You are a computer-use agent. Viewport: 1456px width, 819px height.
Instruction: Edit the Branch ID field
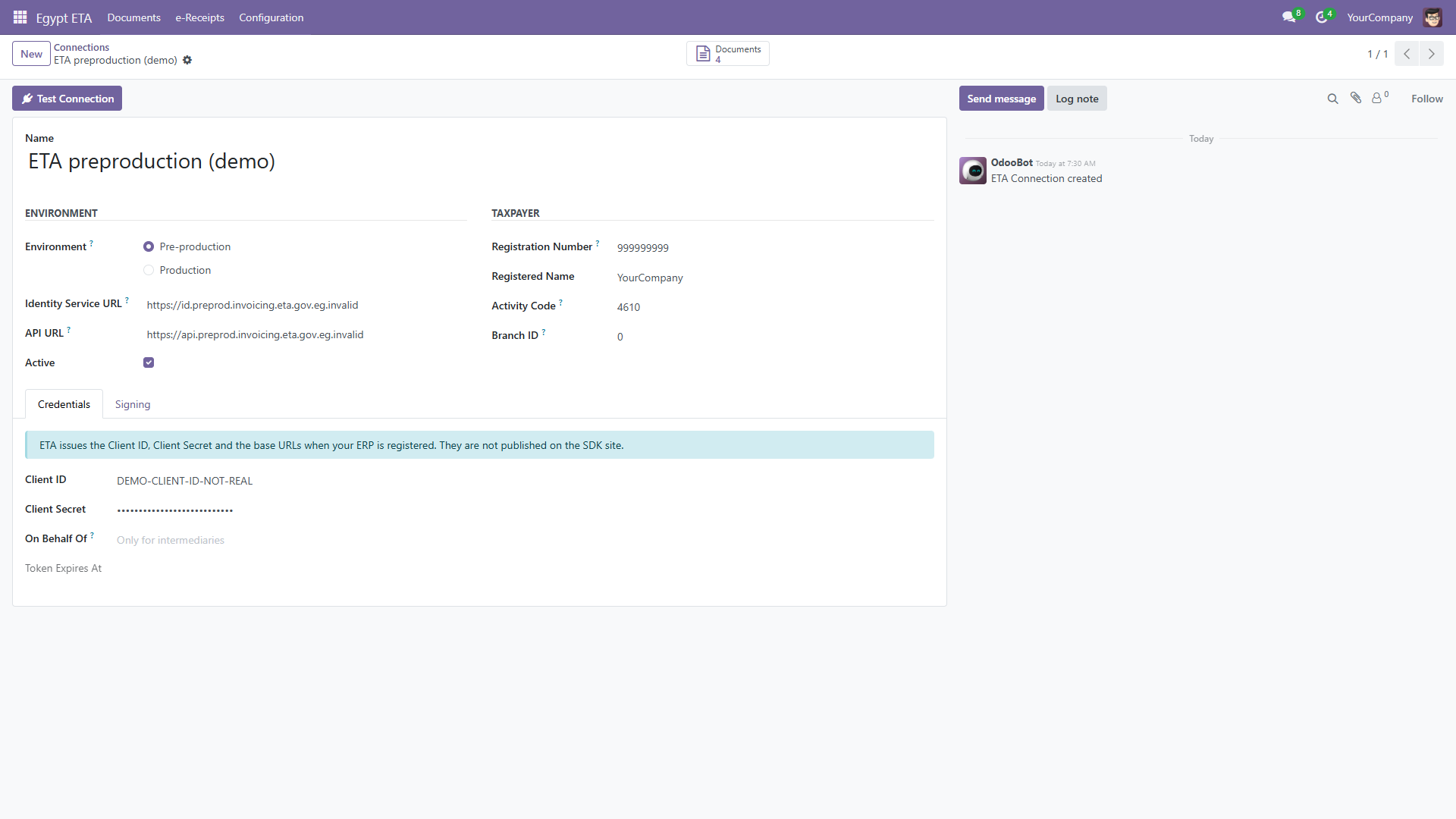pos(773,337)
